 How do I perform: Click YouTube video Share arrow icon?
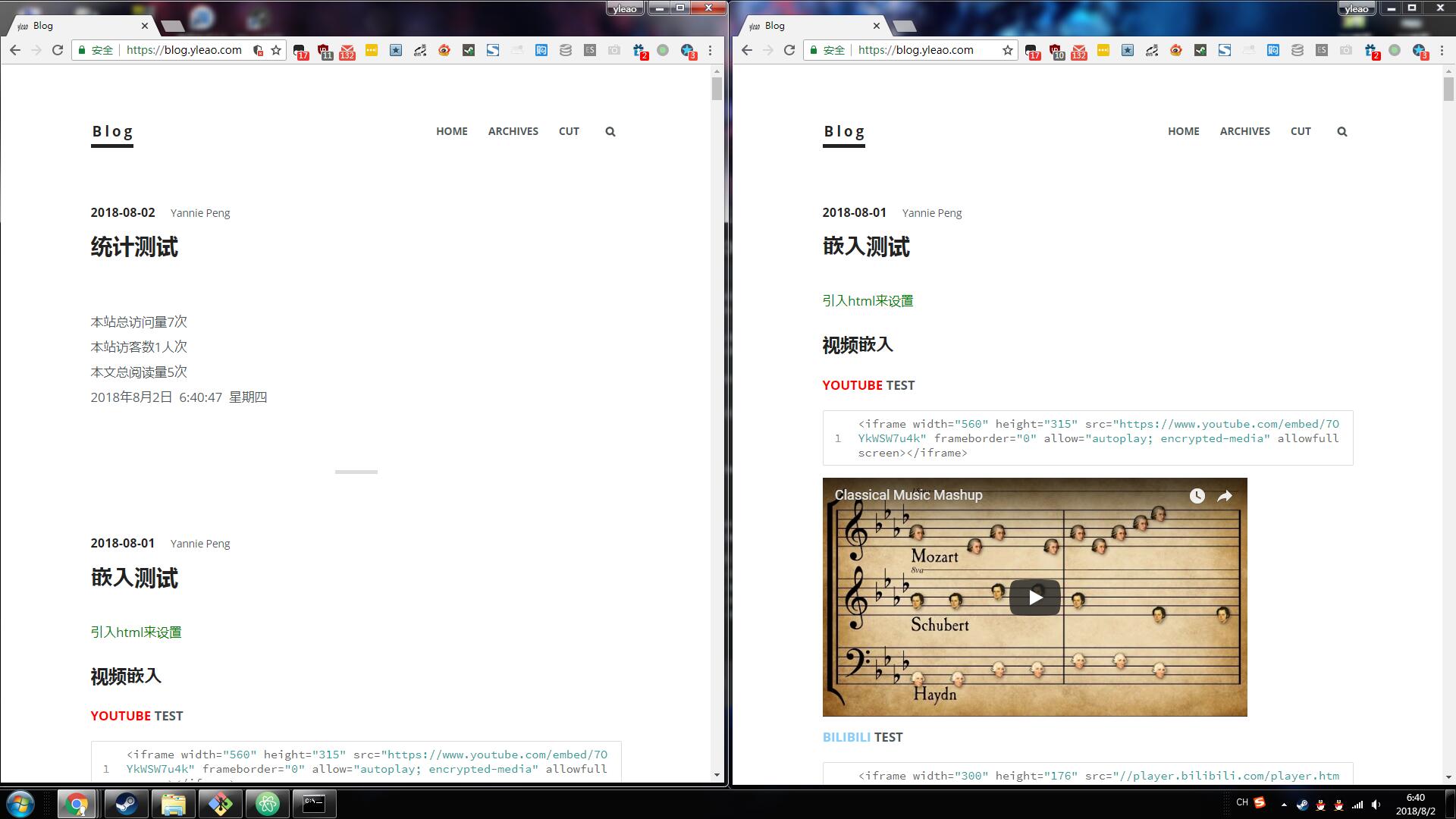tap(1225, 496)
